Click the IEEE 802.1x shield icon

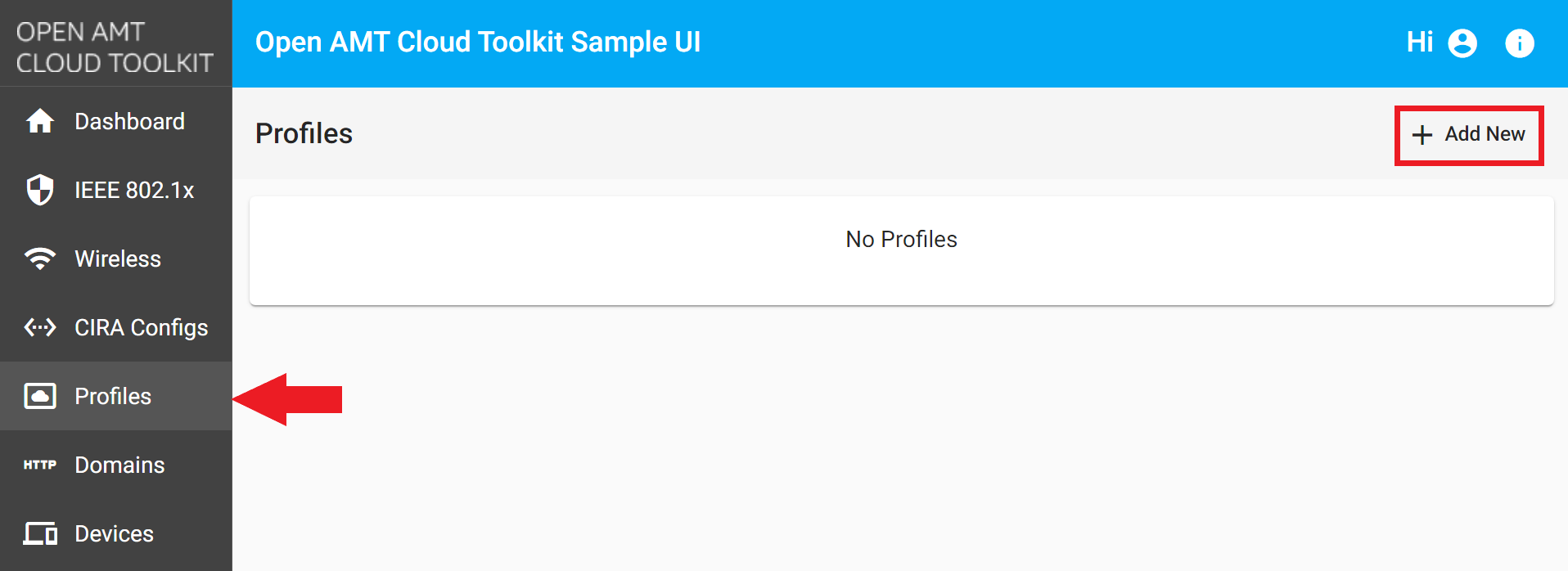38,190
